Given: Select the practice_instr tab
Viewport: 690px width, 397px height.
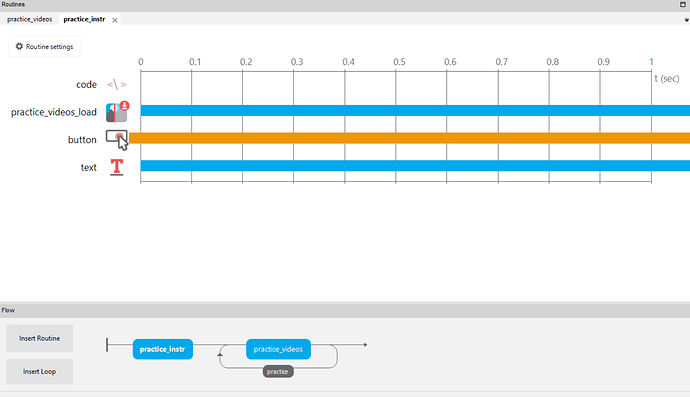Looking at the screenshot, I should click(x=84, y=19).
